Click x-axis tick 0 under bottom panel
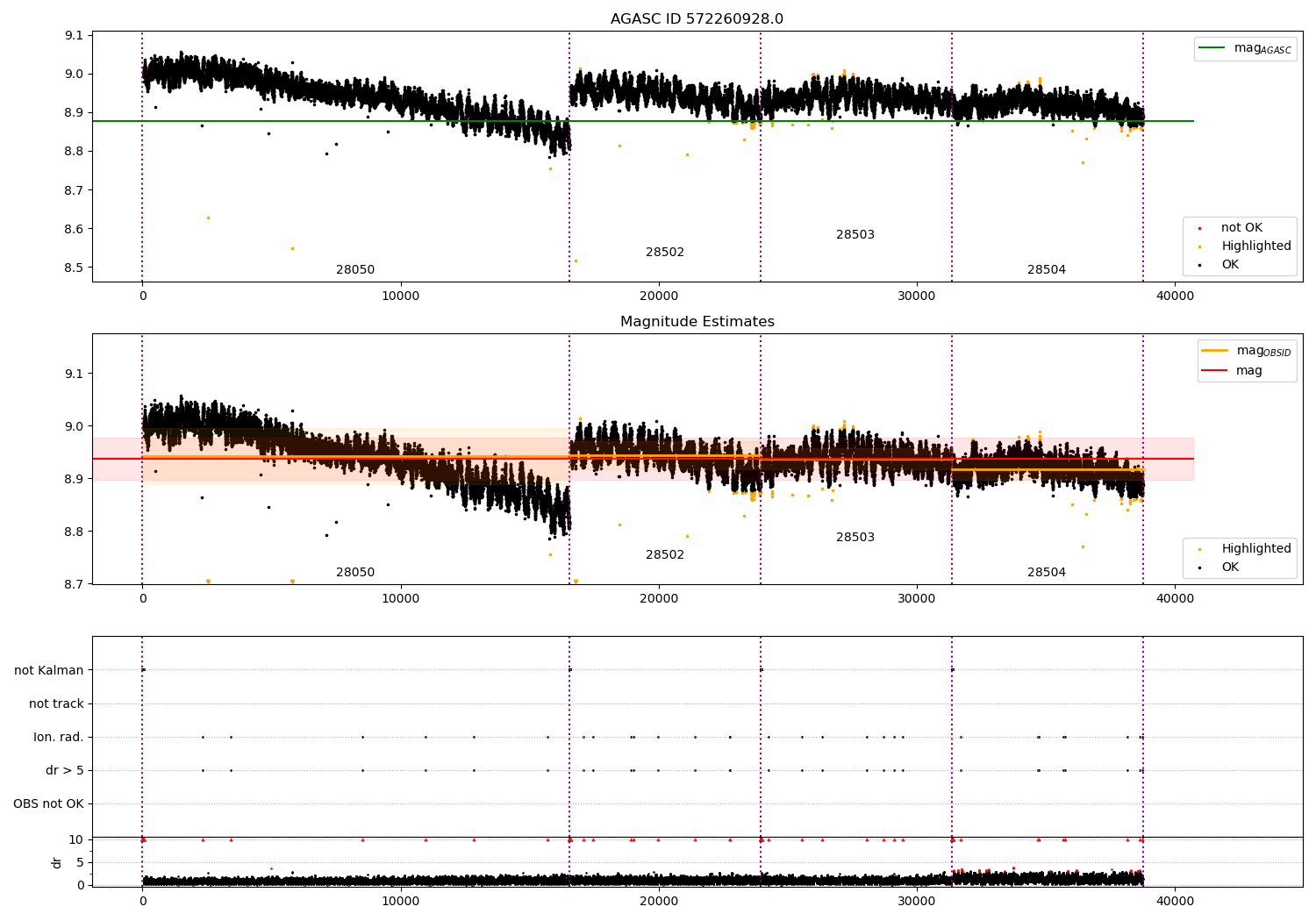The height and width of the screenshot is (921, 1316). coord(142,901)
